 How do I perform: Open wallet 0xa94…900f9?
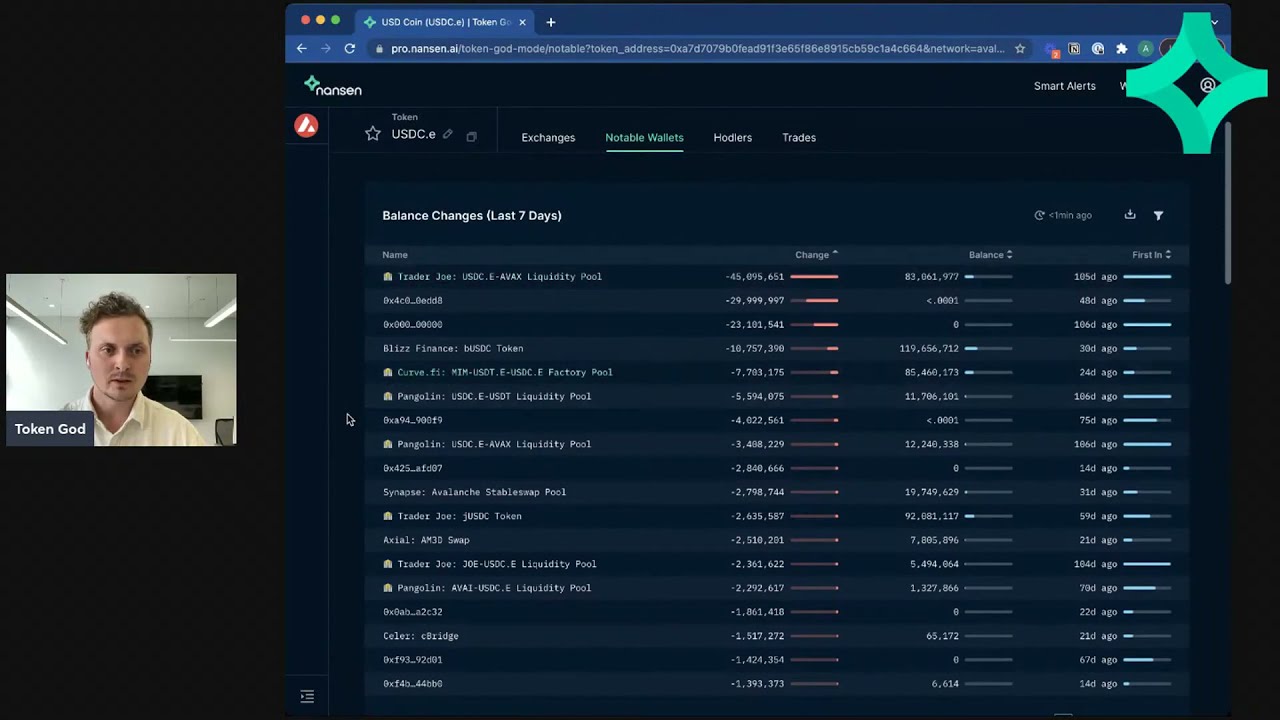click(412, 421)
